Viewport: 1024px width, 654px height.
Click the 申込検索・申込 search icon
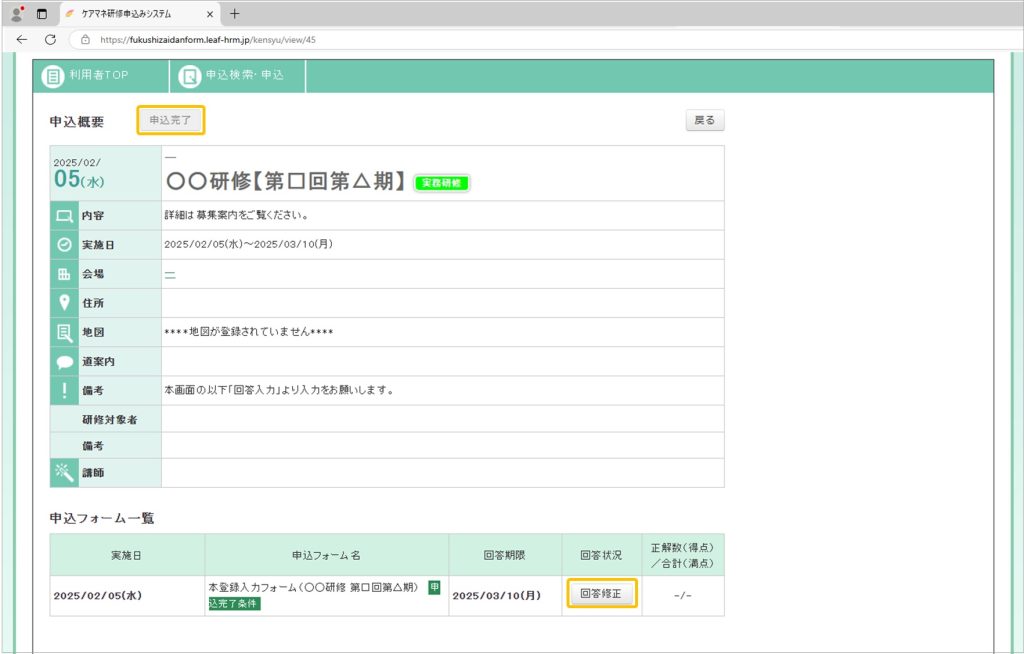pos(189,76)
